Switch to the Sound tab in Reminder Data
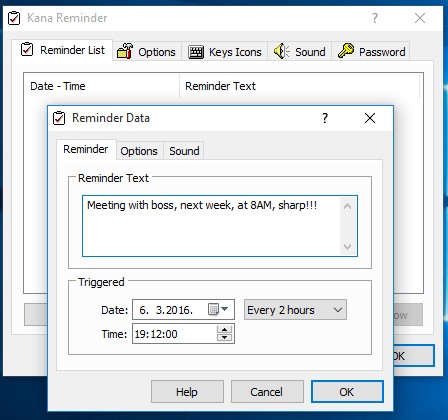This screenshot has height=420, width=448. (184, 151)
